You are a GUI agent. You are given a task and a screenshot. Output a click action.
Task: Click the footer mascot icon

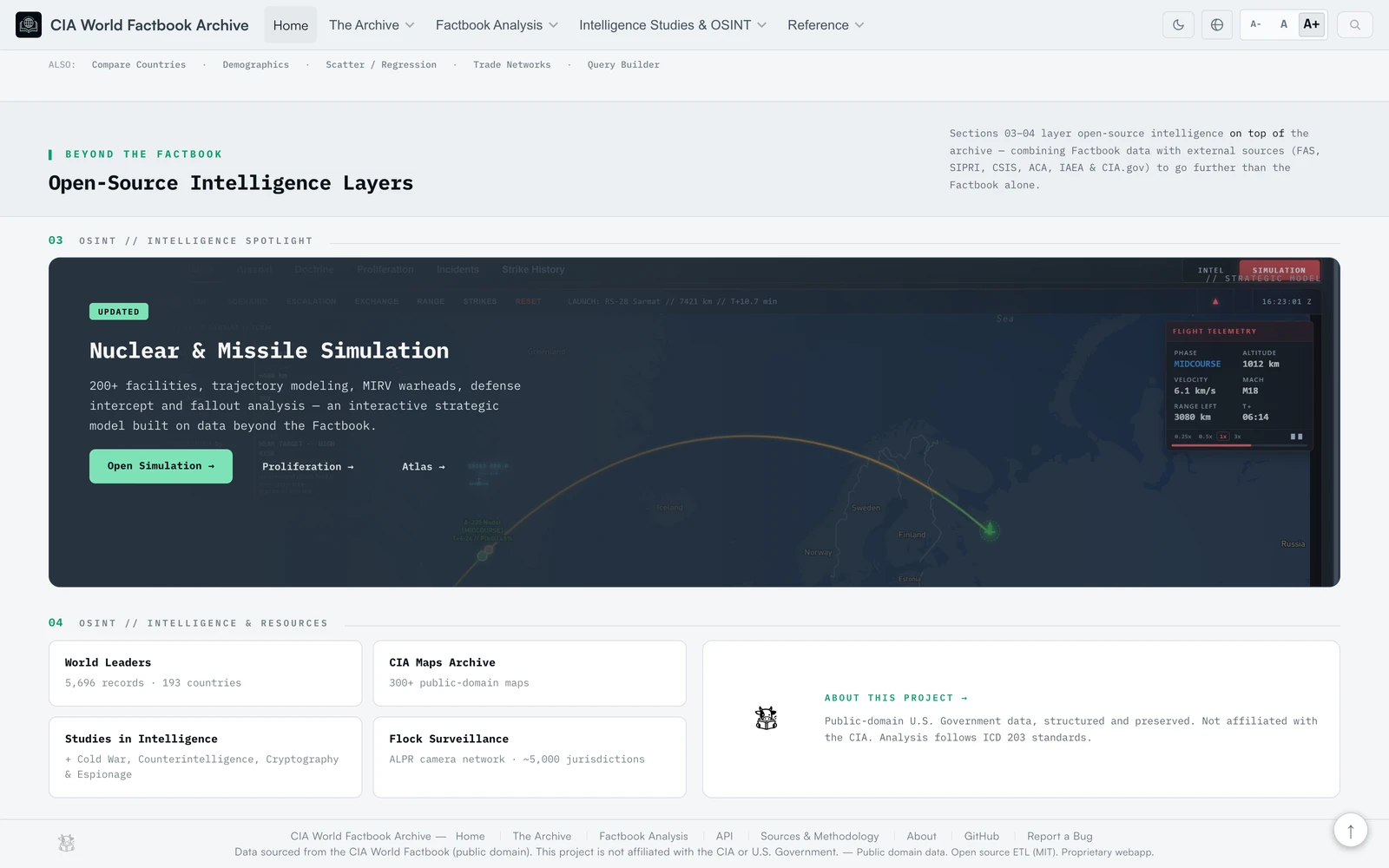point(66,843)
